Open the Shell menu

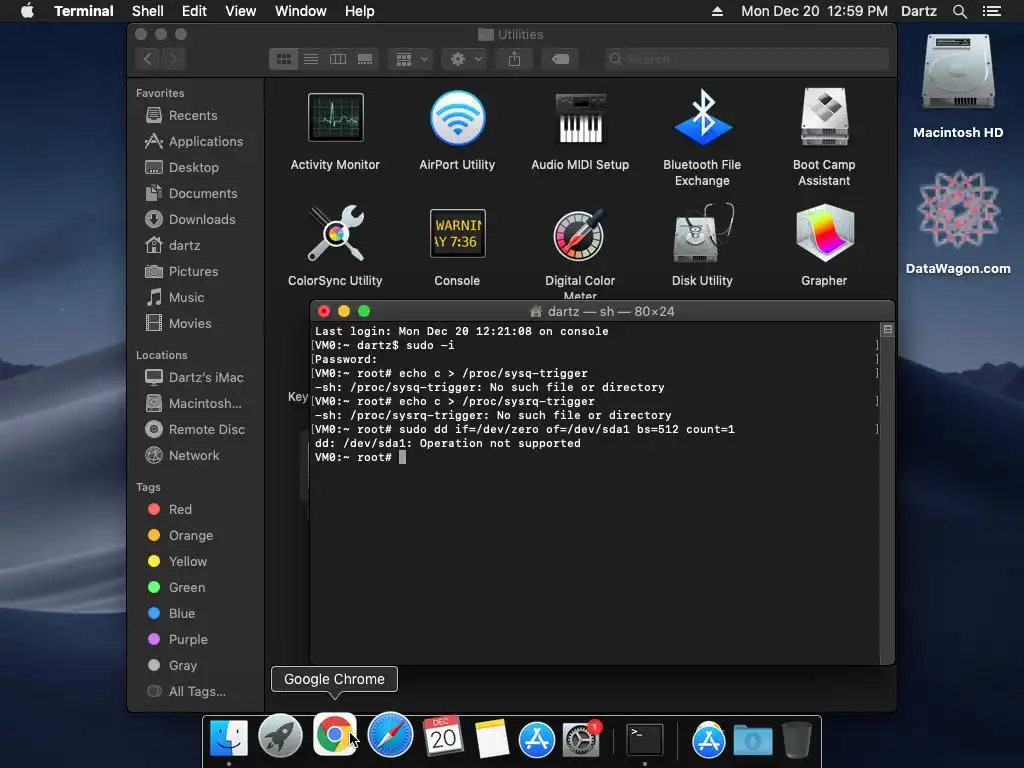click(148, 11)
